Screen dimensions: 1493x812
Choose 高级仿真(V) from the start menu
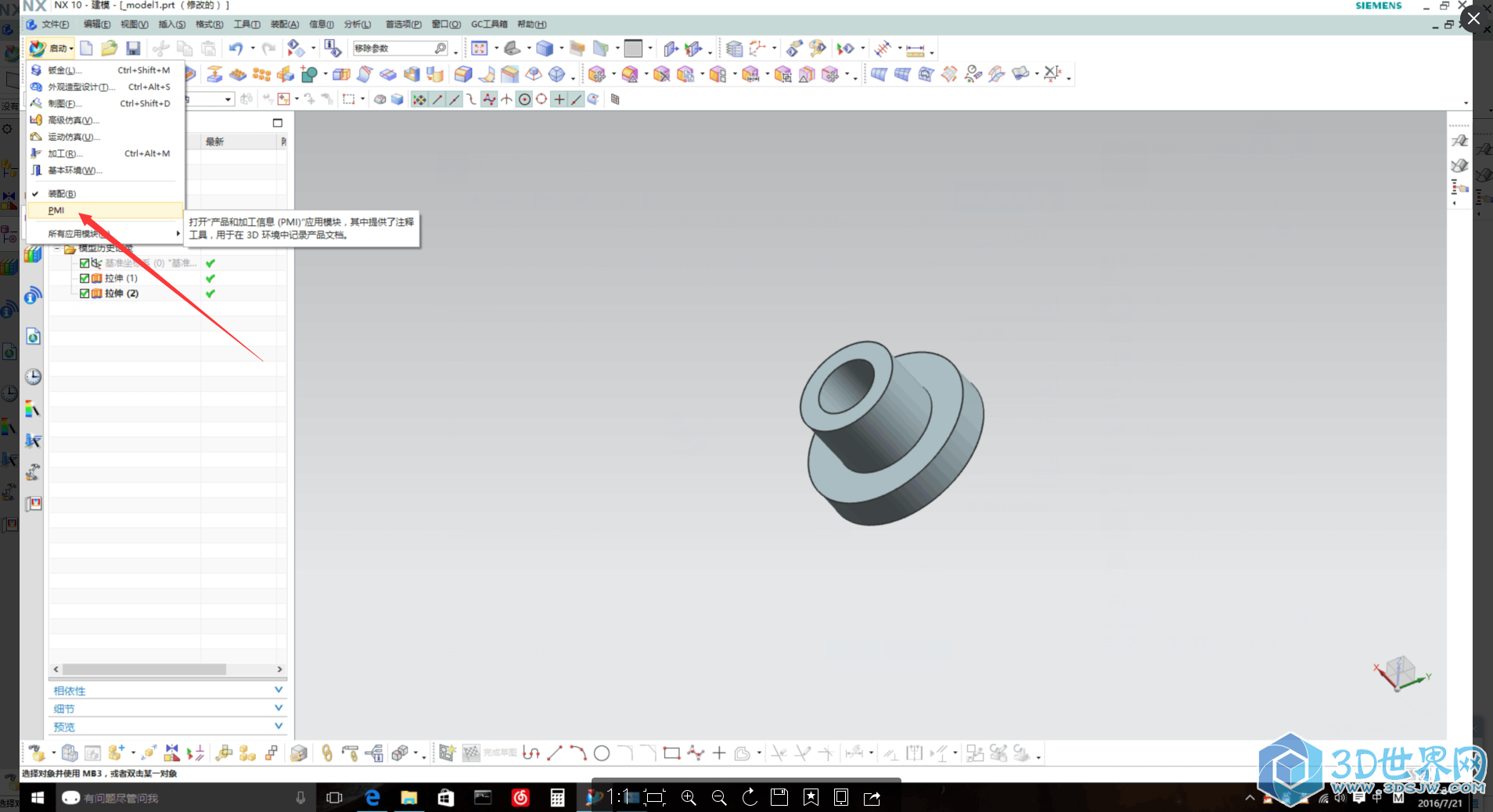pyautogui.click(x=105, y=120)
